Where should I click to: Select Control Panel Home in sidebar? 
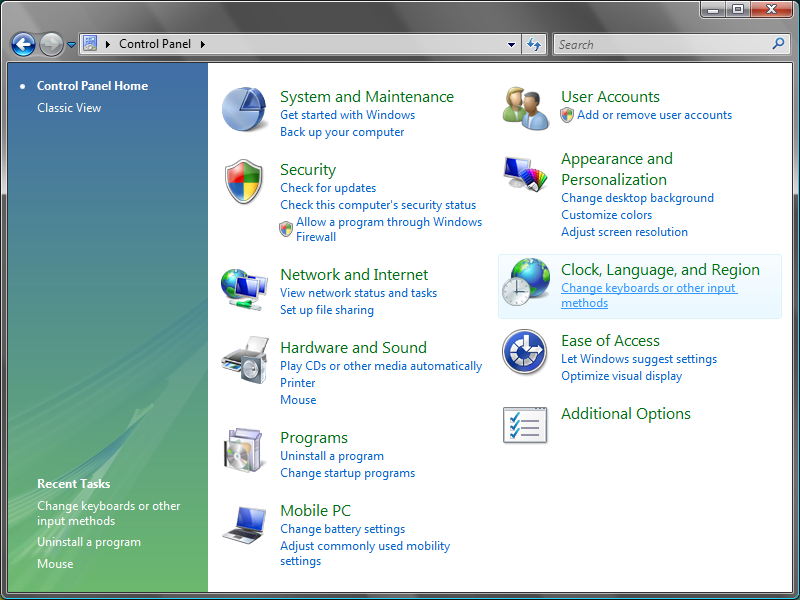coord(92,86)
